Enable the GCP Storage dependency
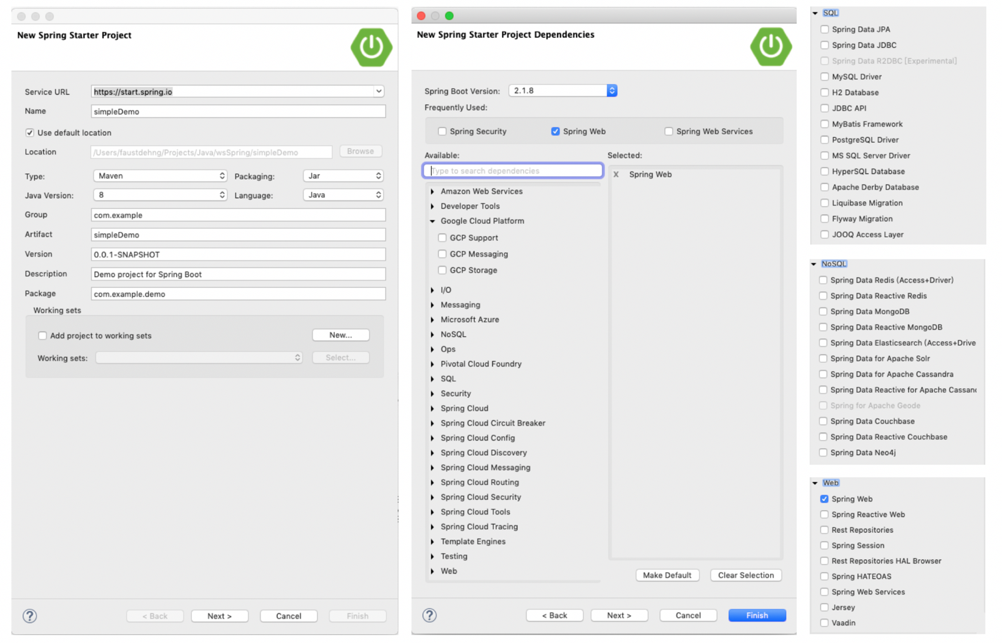This screenshot has height=643, width=1002. coord(442,270)
